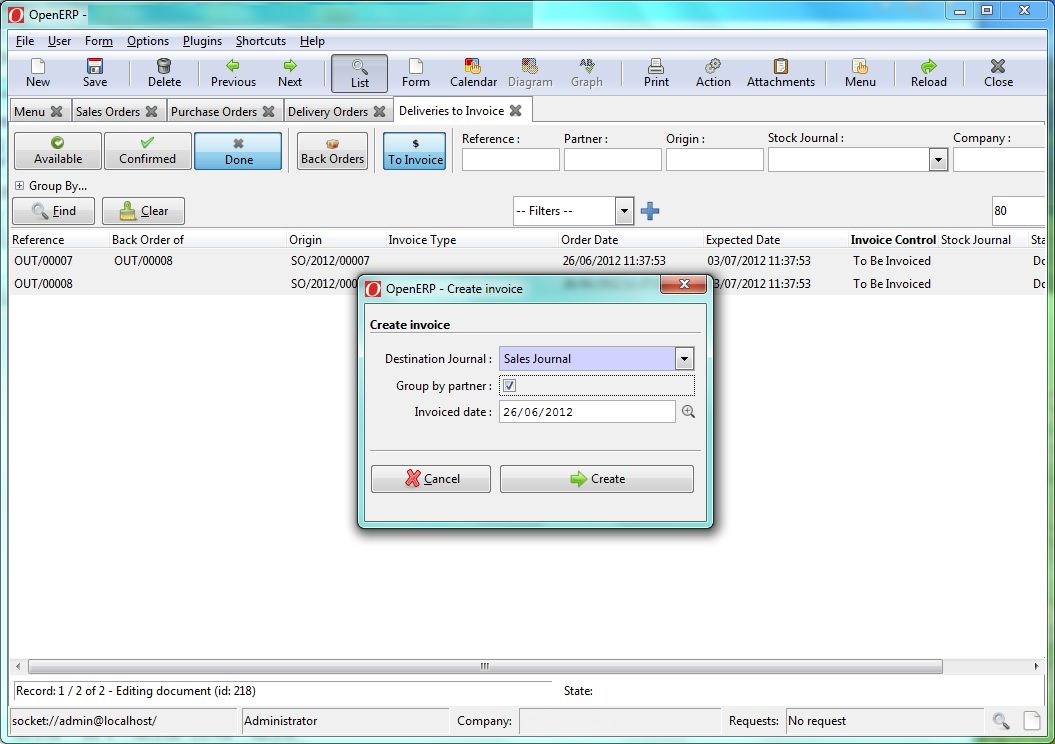
Task: Click the Print toolbar icon
Action: pos(656,73)
